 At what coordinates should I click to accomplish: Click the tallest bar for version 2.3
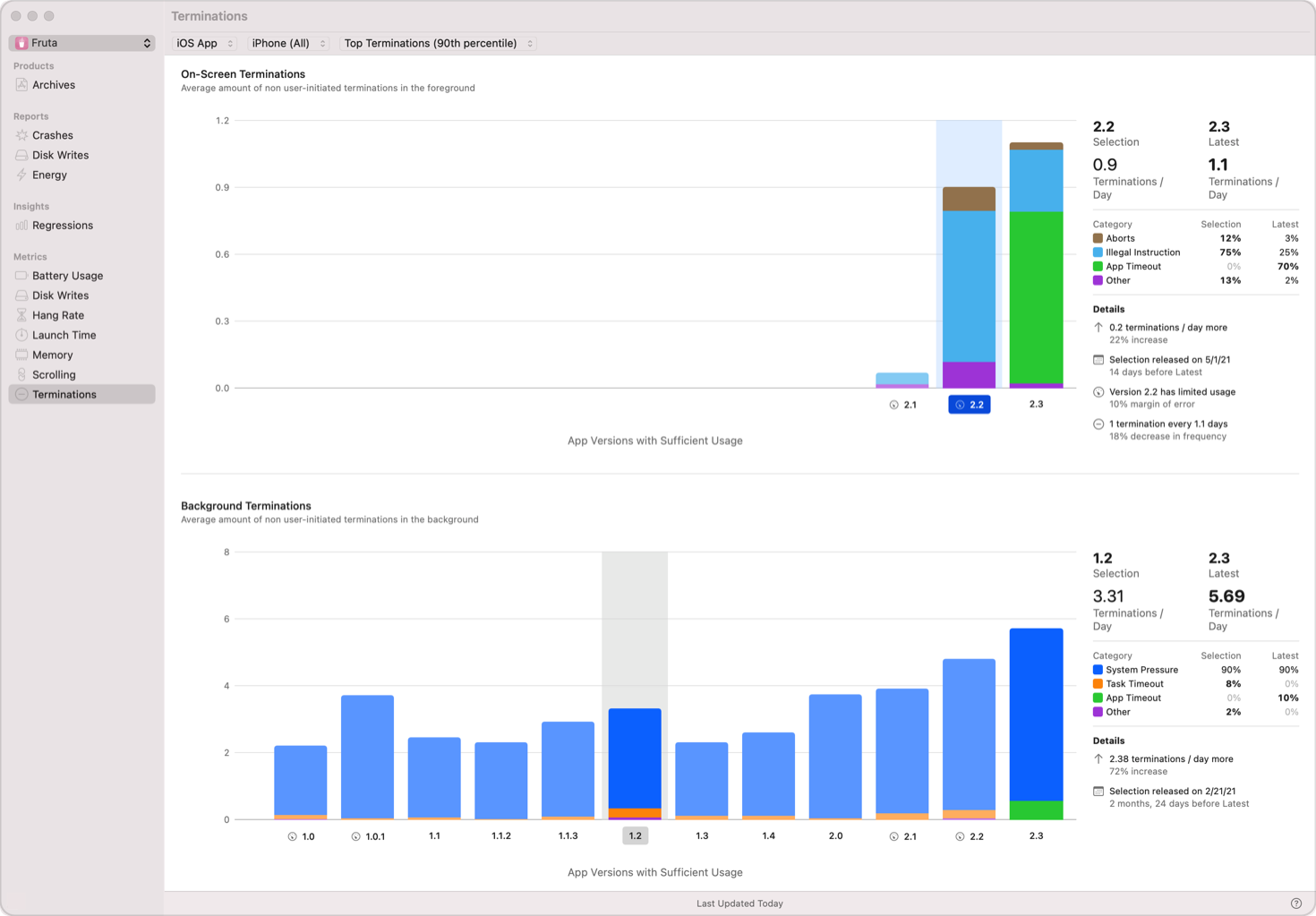pos(1035,716)
